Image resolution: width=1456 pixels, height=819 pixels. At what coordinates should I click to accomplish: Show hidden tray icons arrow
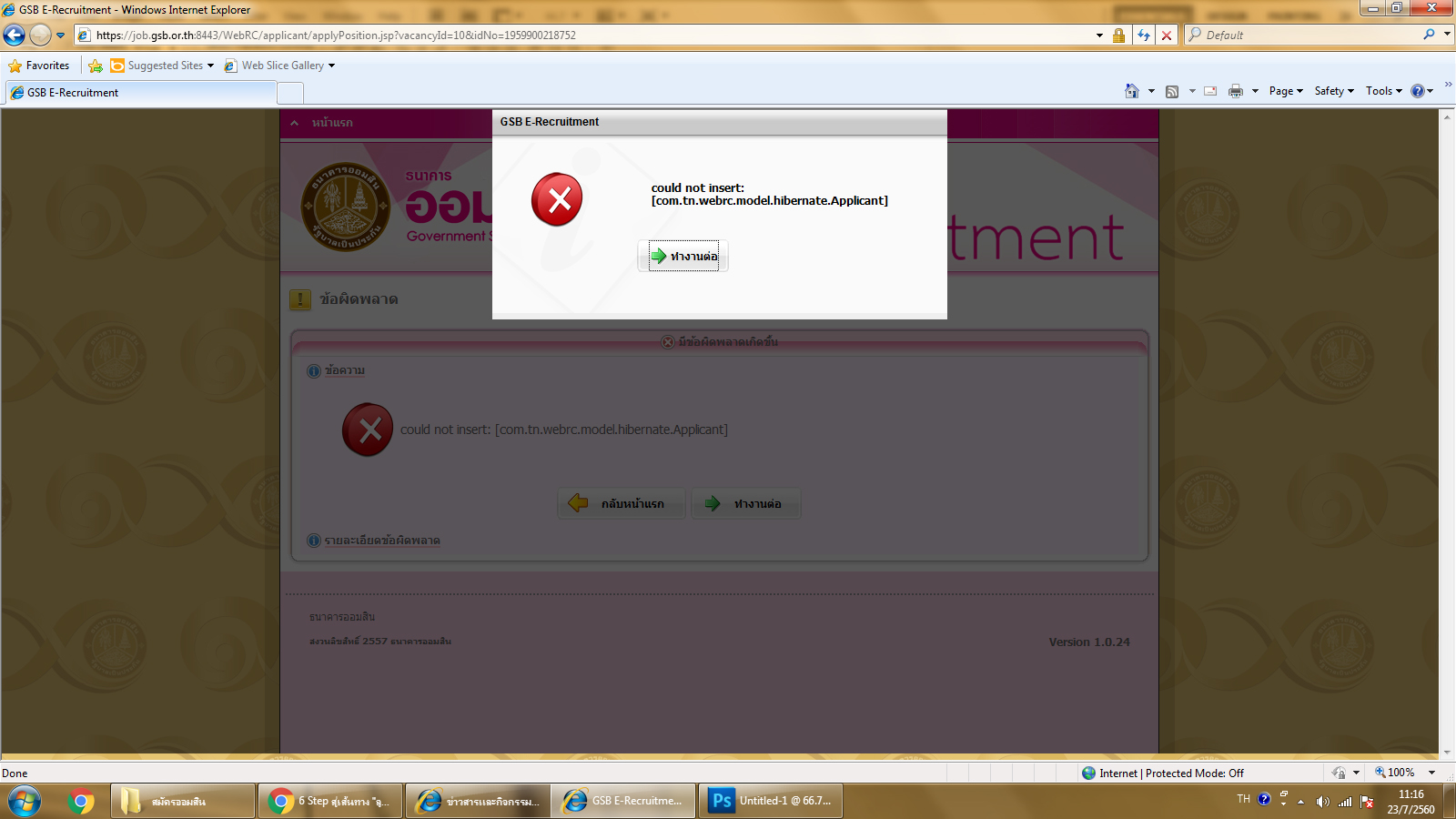1300,802
